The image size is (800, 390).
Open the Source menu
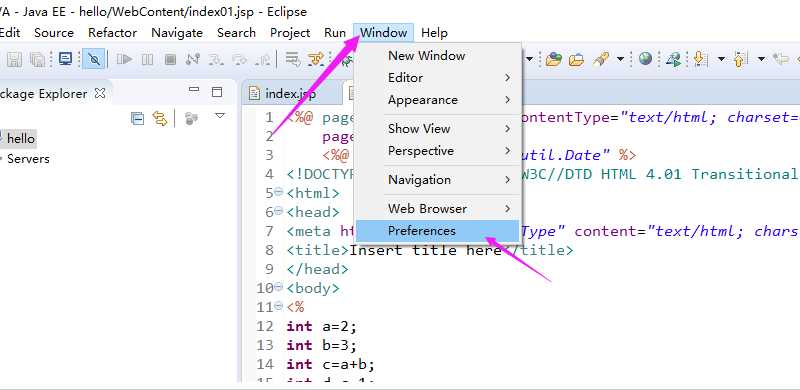click(54, 33)
